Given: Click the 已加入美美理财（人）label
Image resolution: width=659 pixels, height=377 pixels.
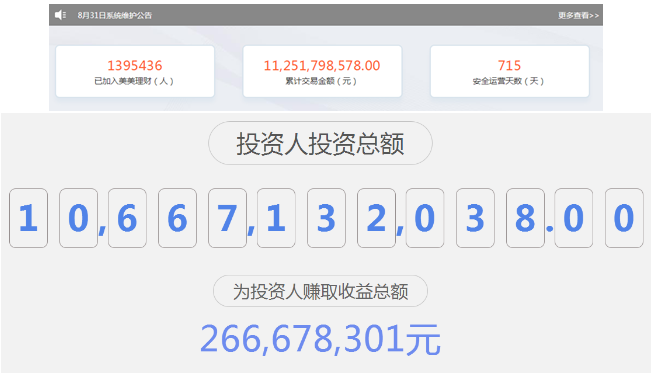Looking at the screenshot, I should point(134,81).
